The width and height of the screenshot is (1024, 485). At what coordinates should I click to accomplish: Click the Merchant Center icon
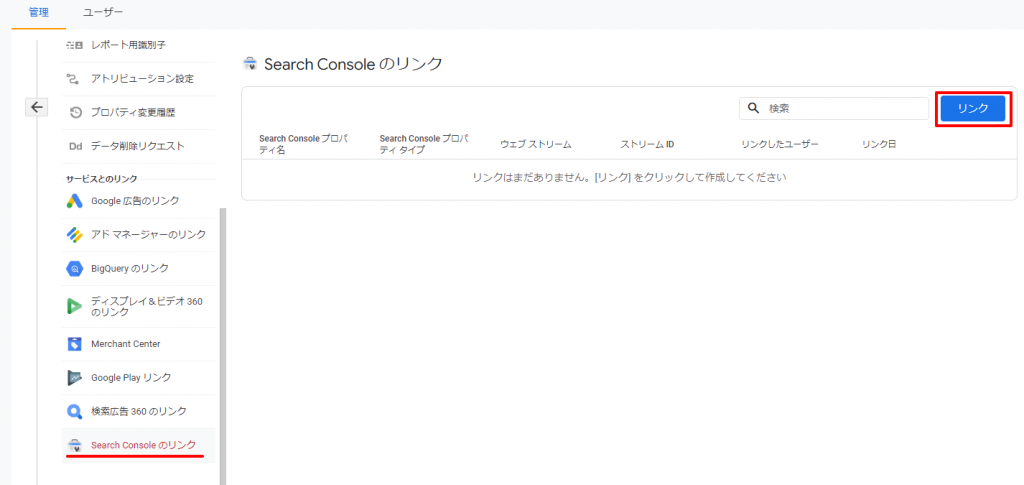click(74, 344)
